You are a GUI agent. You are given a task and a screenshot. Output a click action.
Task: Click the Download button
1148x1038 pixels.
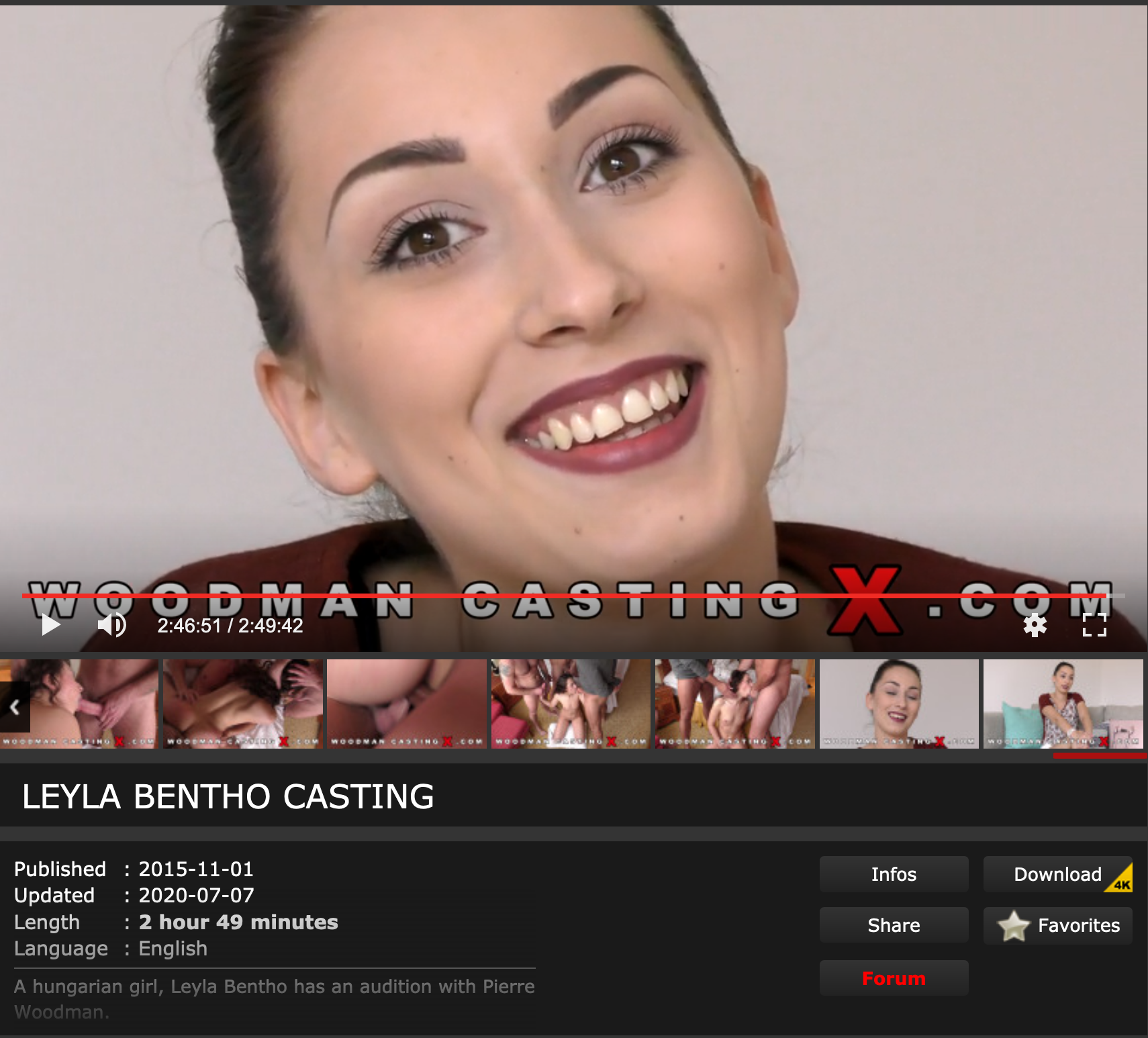(x=1057, y=874)
